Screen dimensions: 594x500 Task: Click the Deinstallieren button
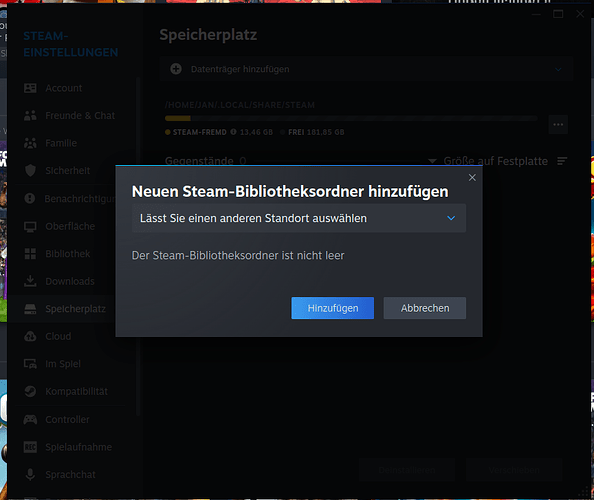407,470
